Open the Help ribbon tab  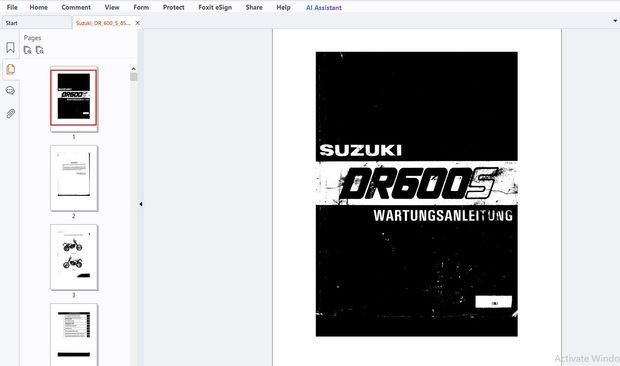point(283,7)
